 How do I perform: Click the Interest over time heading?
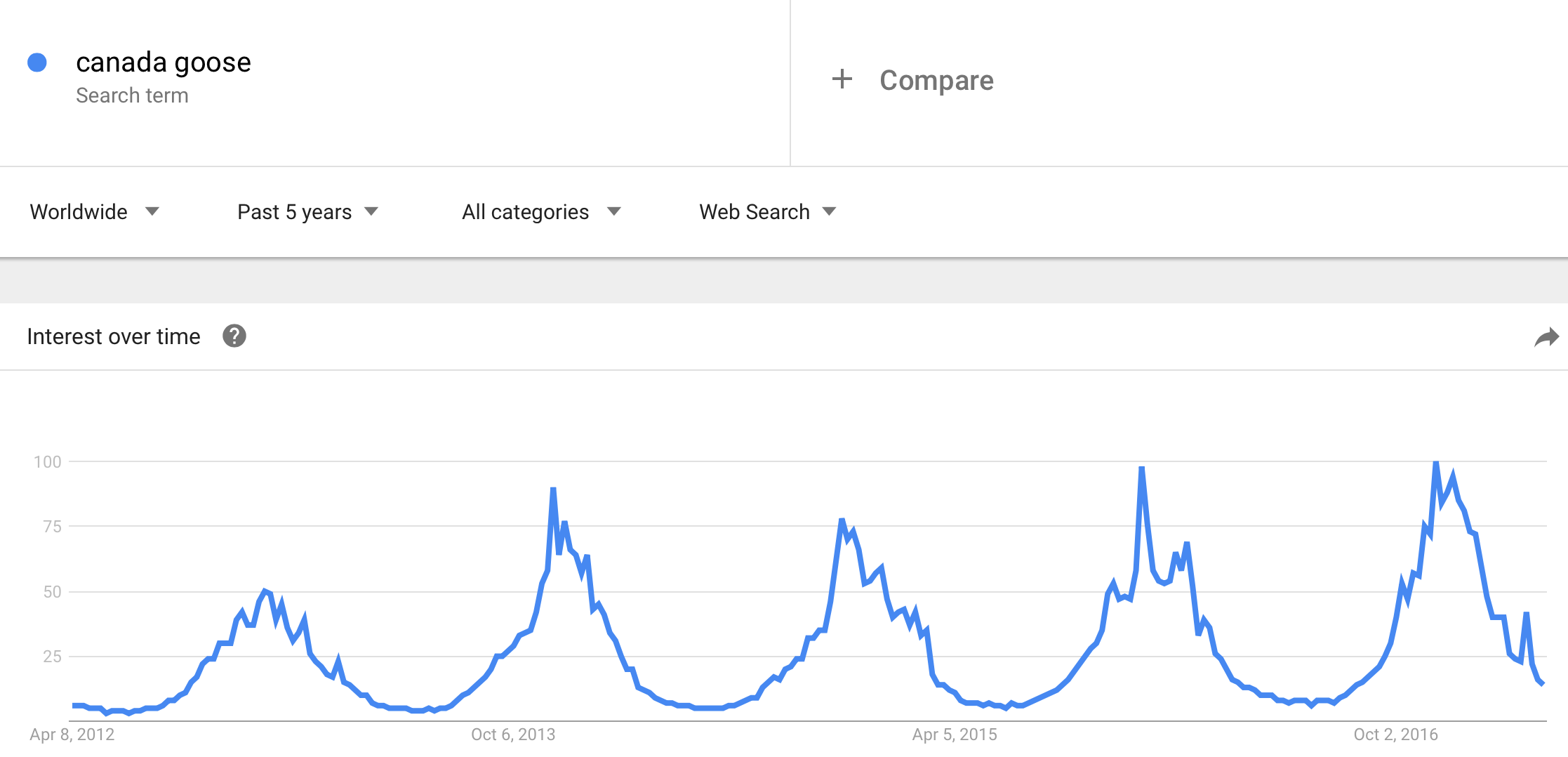click(114, 336)
